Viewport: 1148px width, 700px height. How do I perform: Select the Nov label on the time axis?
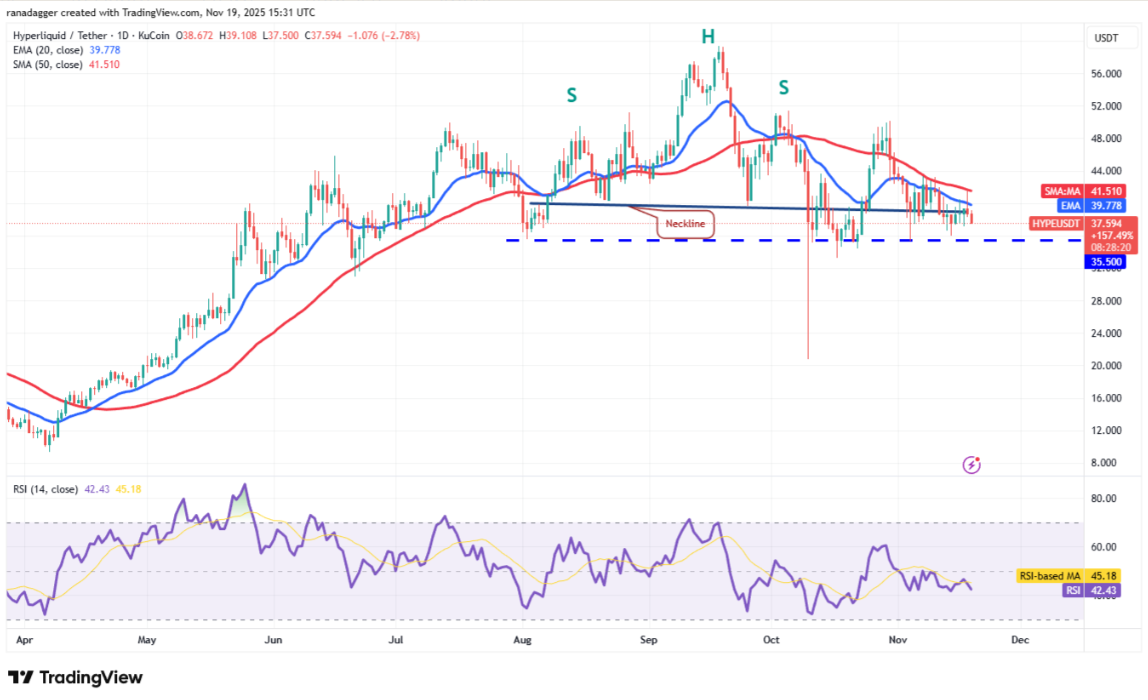click(896, 638)
